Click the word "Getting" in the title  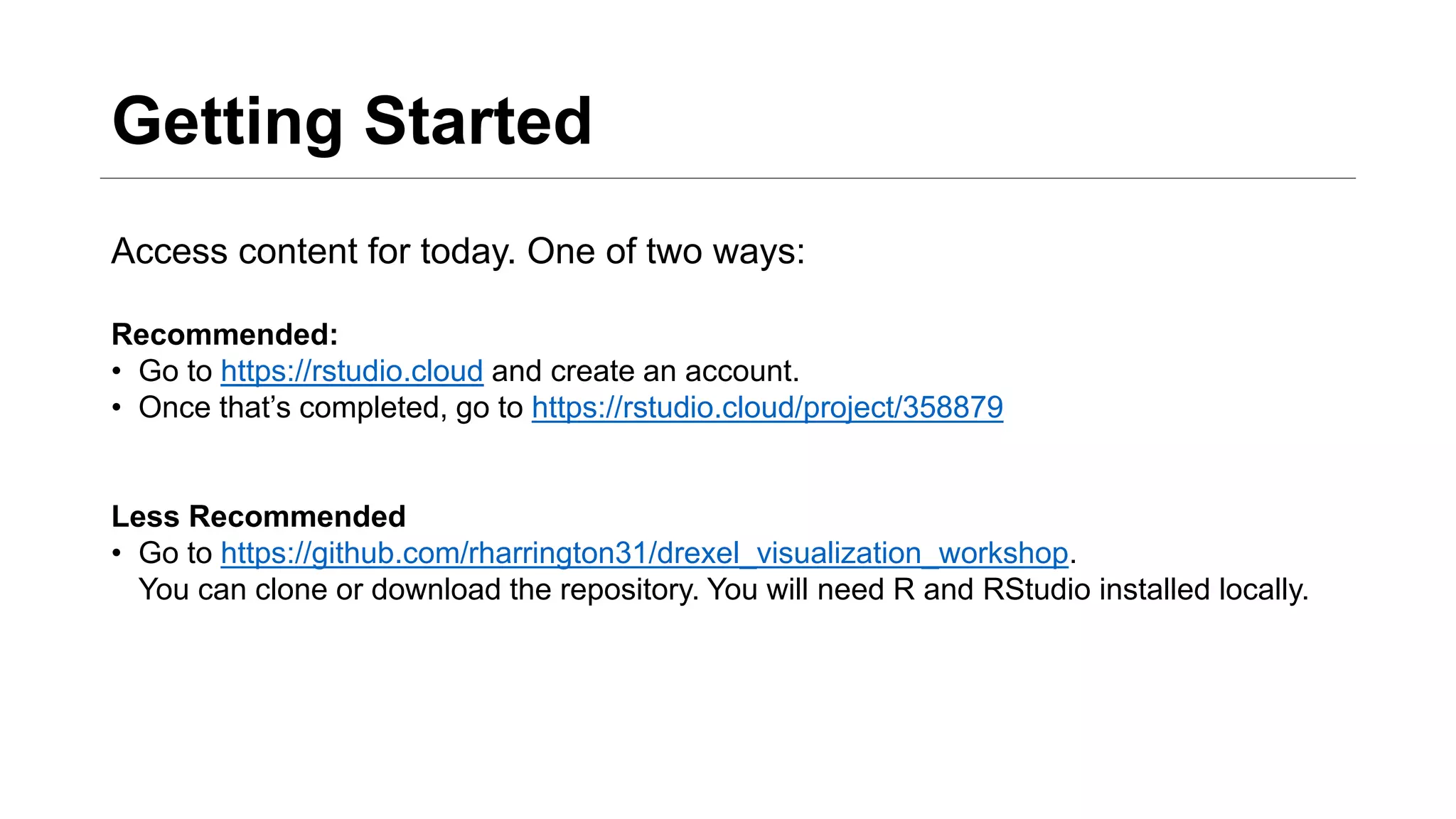pyautogui.click(x=227, y=123)
